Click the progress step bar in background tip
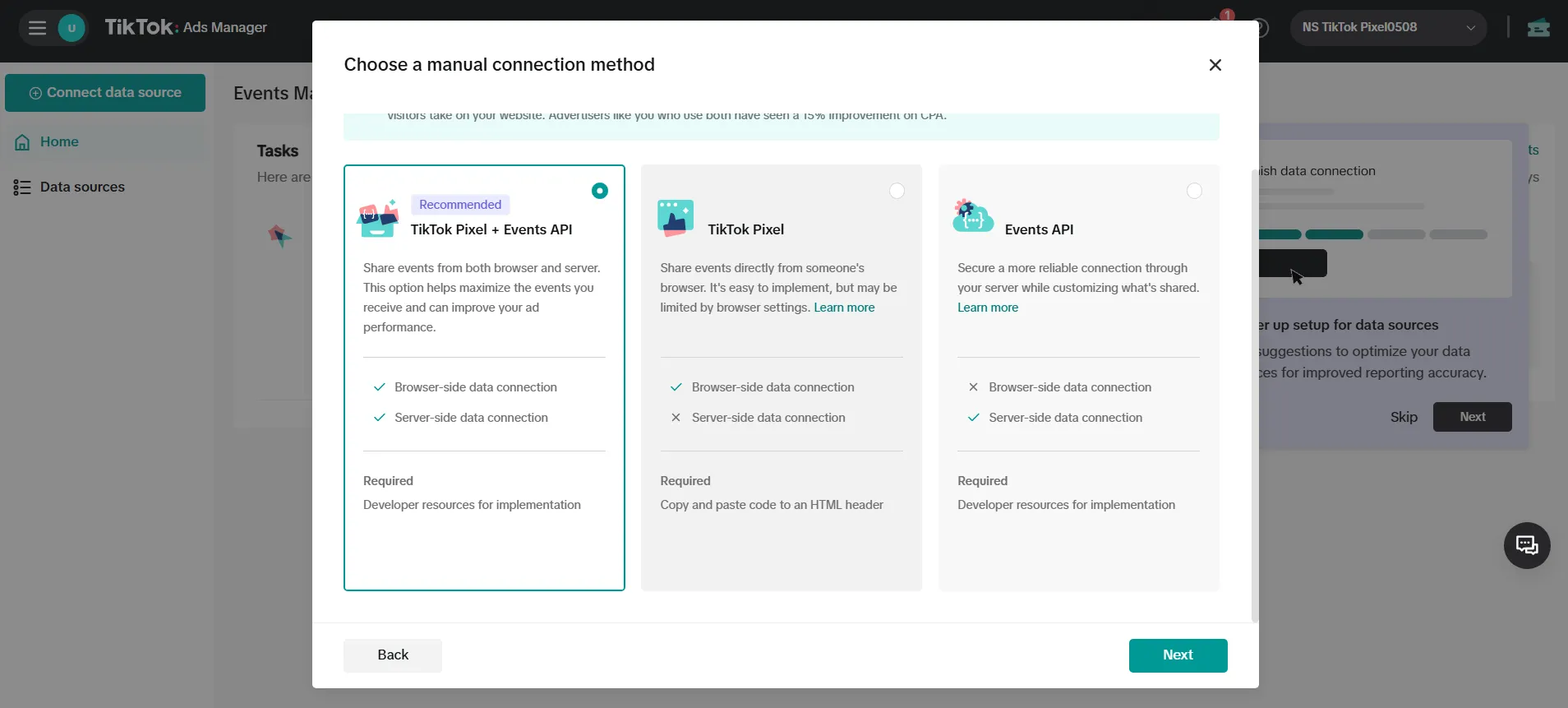The image size is (1568, 708). click(x=1372, y=234)
